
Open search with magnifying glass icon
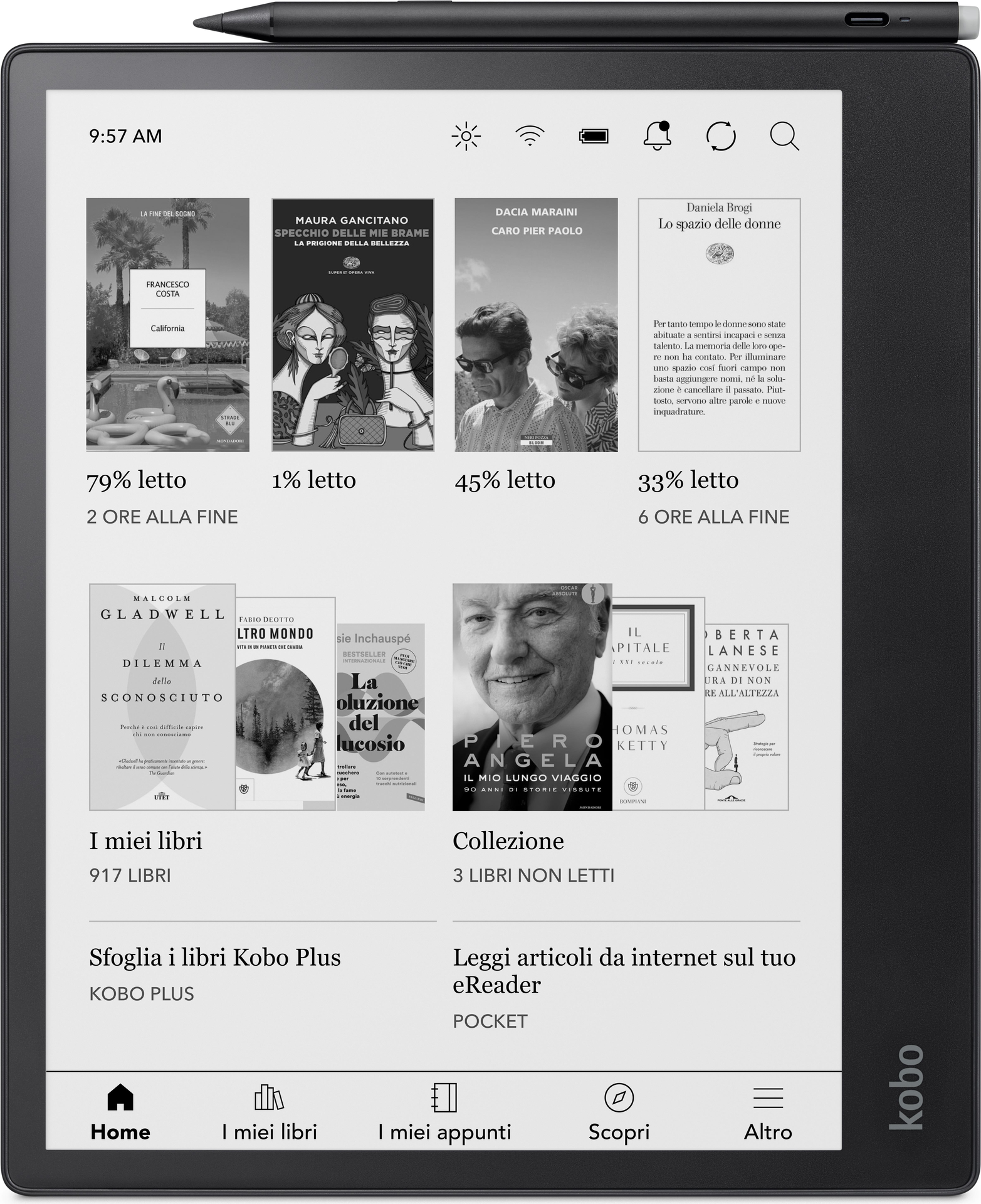pyautogui.click(x=784, y=136)
